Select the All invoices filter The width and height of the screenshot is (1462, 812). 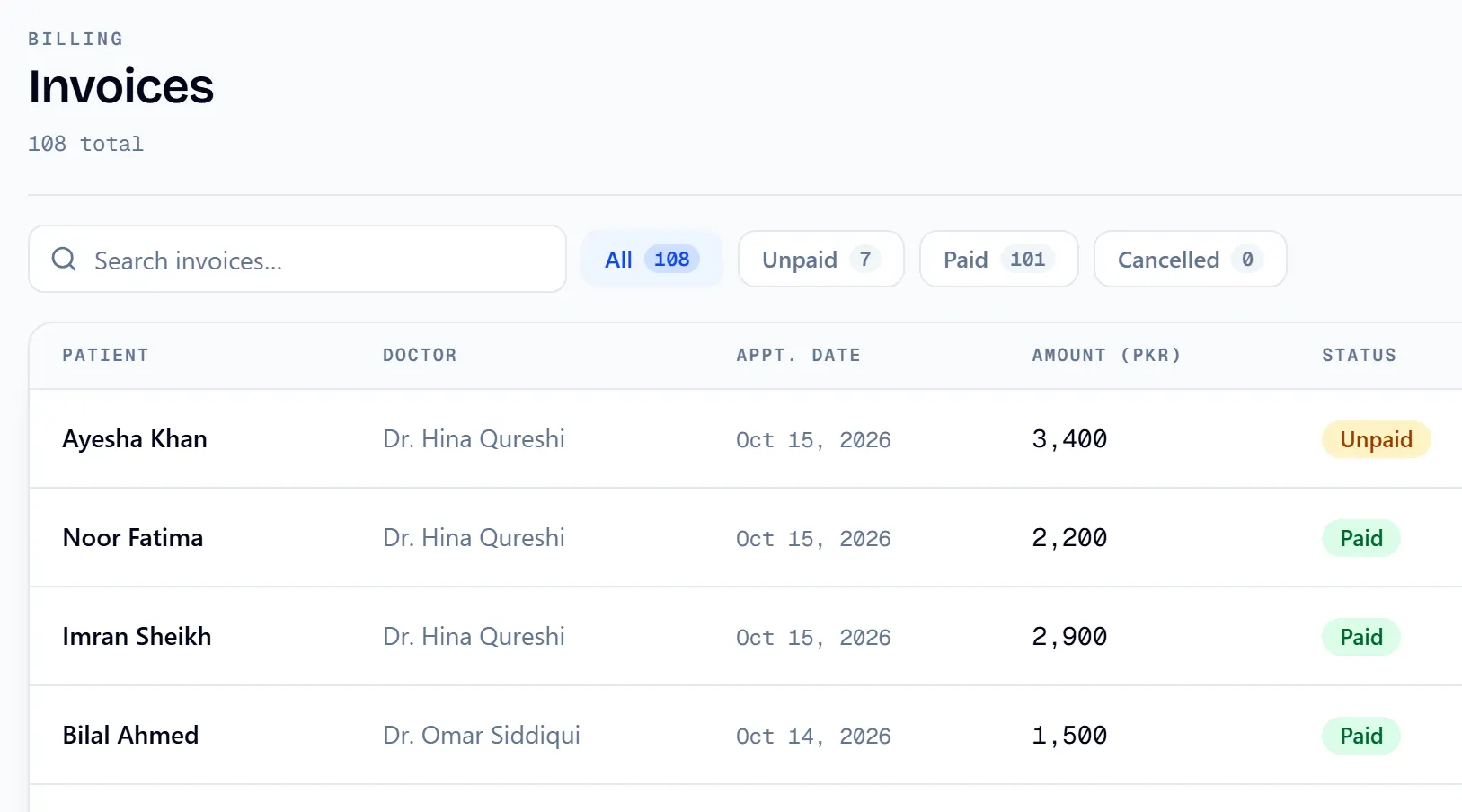pyautogui.click(x=652, y=259)
